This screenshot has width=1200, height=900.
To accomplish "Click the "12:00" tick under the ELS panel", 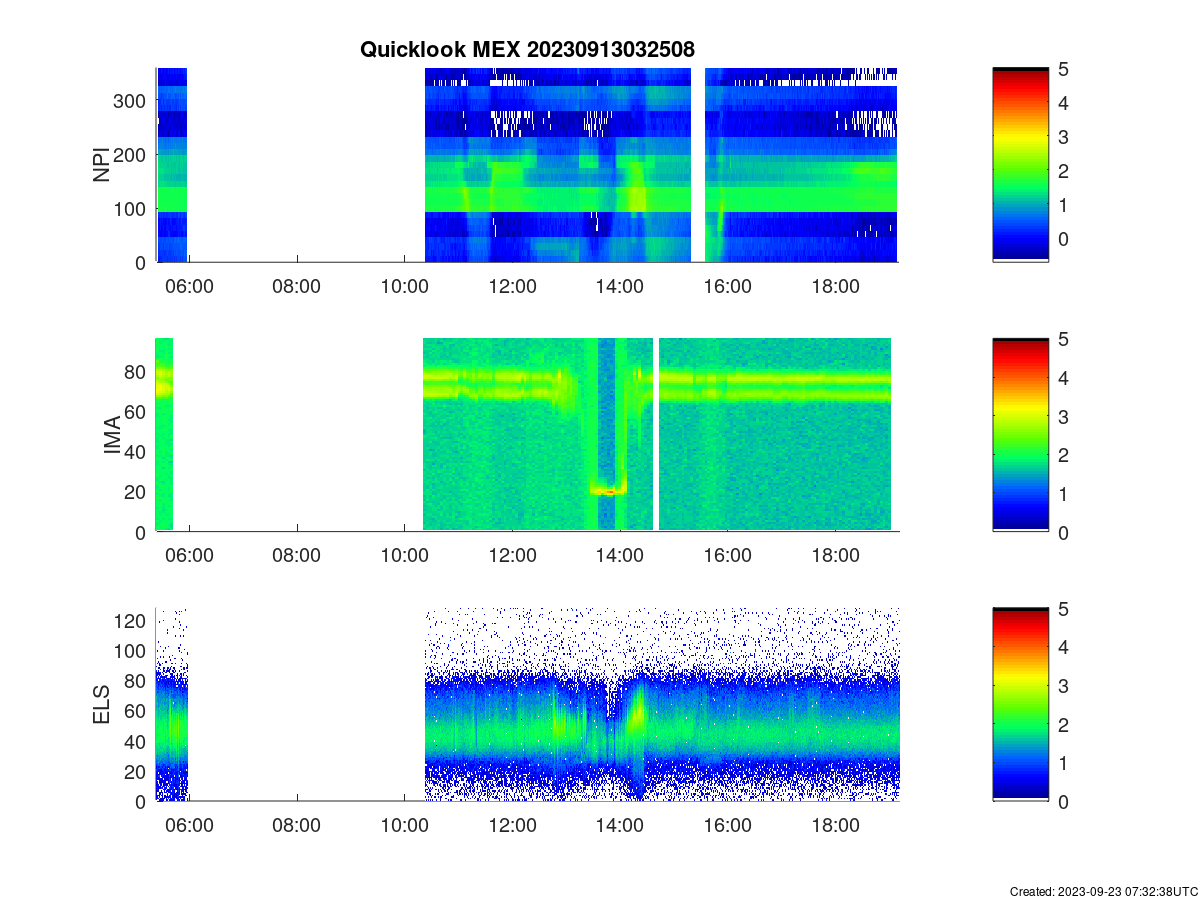I will click(513, 825).
